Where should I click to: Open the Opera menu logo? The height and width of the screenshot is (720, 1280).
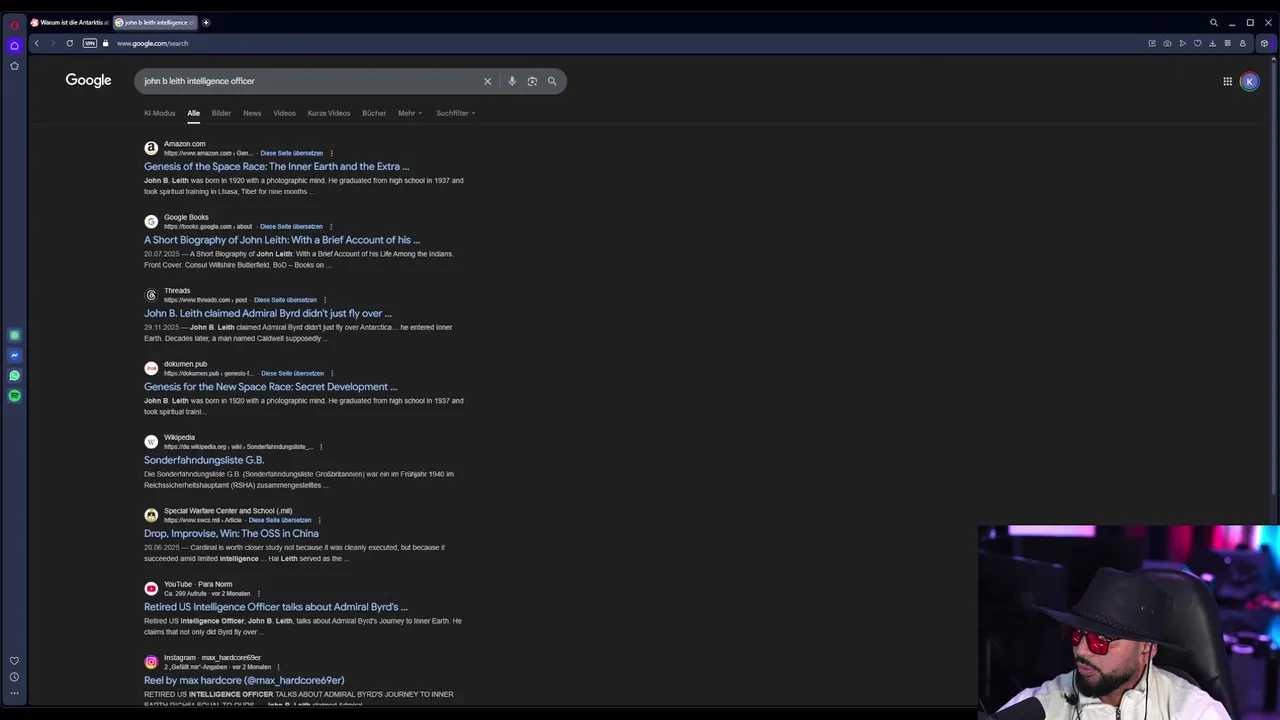(x=14, y=25)
